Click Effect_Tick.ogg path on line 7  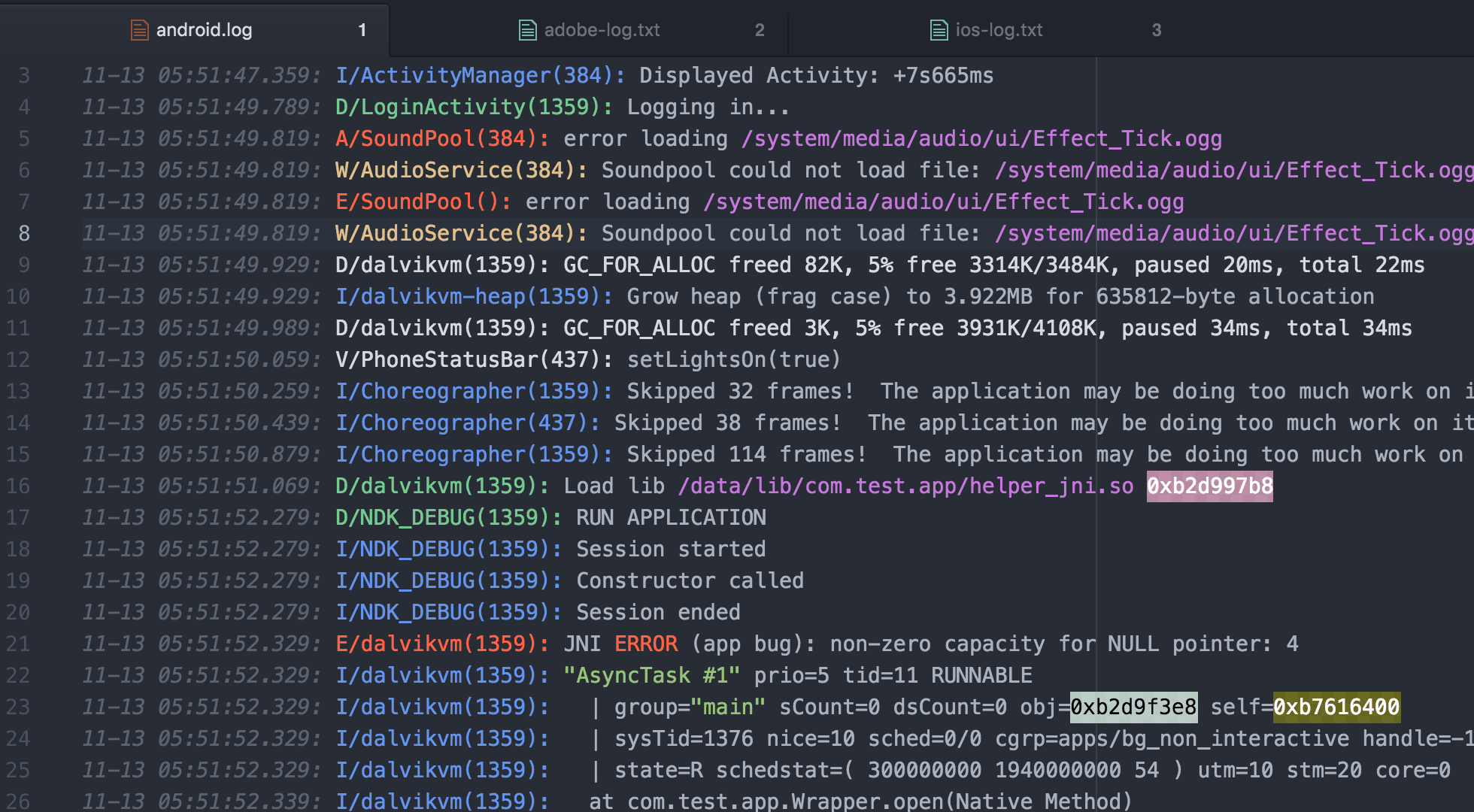[x=944, y=201]
